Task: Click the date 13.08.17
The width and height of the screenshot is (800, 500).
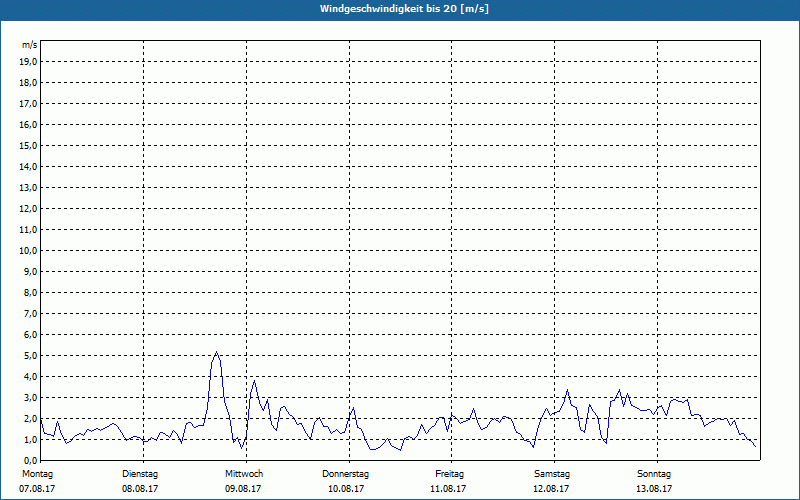Action: (654, 489)
